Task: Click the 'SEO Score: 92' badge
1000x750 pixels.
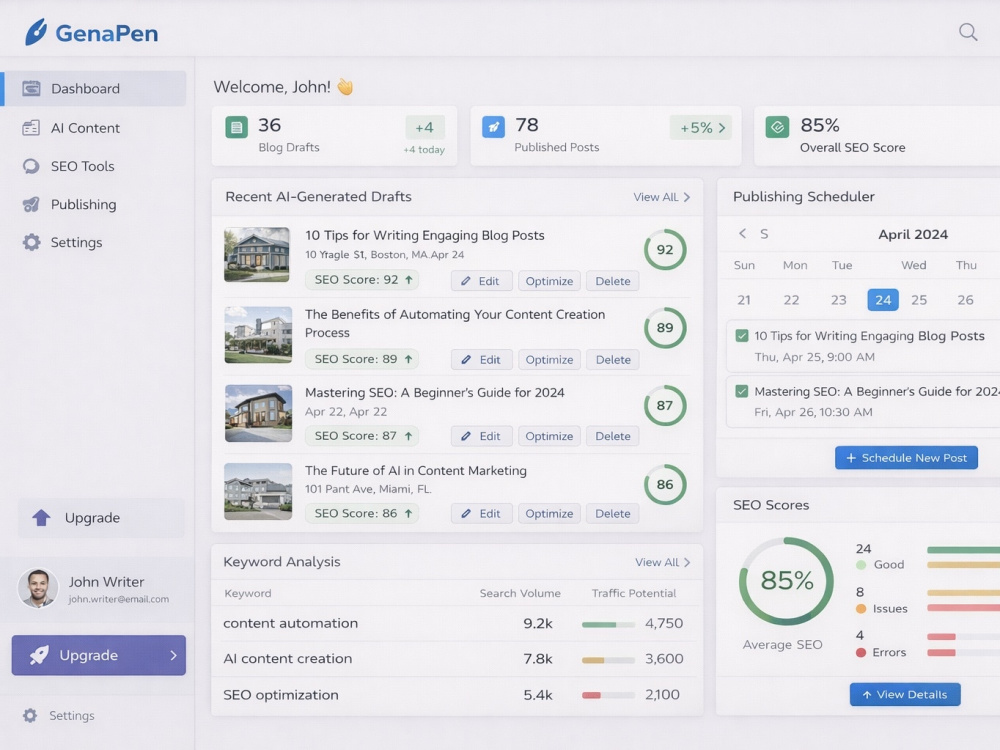Action: [x=362, y=279]
